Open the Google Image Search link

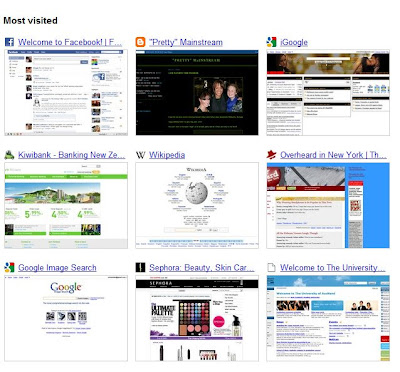coord(57,268)
